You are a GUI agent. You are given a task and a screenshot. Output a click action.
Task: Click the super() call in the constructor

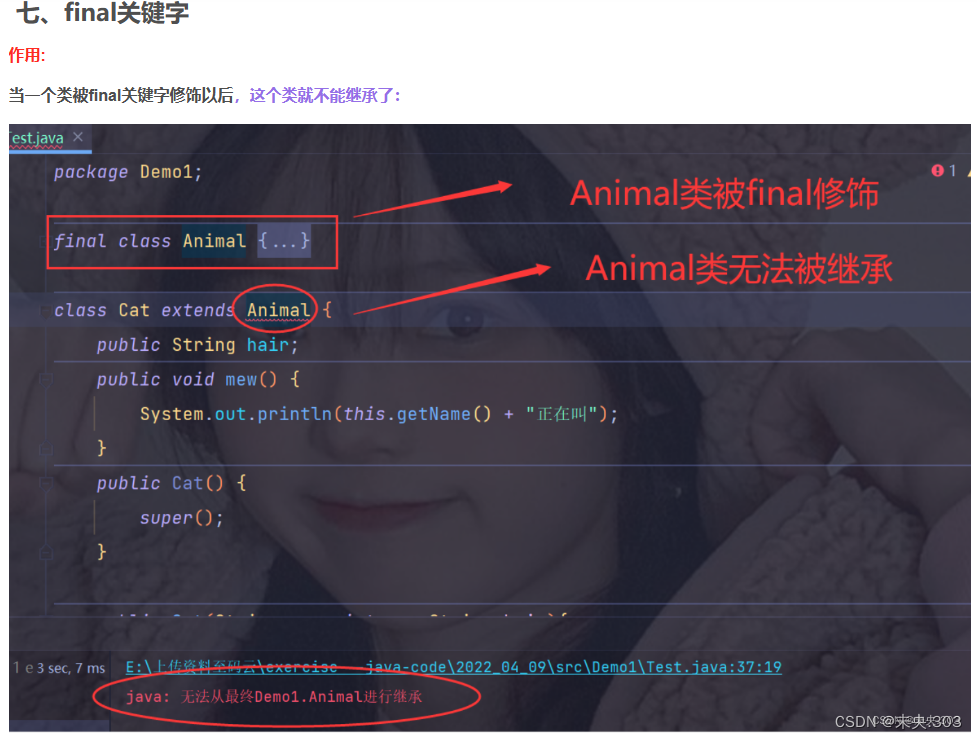[x=181, y=518]
